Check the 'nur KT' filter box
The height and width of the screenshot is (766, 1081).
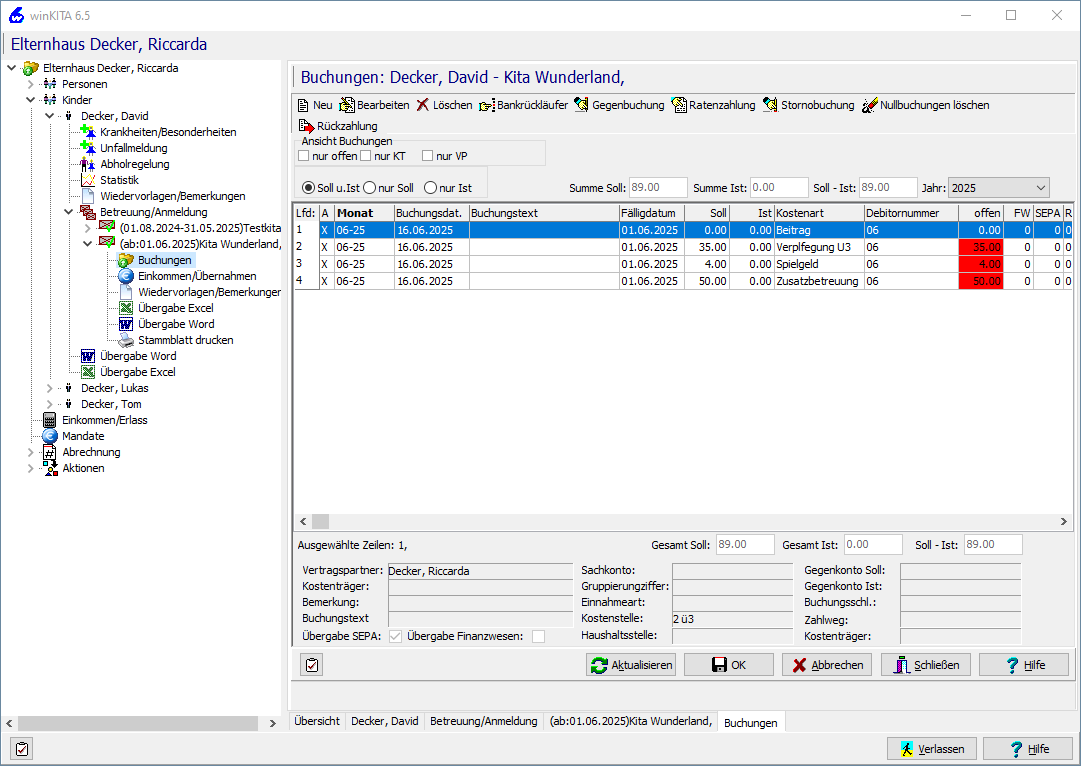point(366,156)
